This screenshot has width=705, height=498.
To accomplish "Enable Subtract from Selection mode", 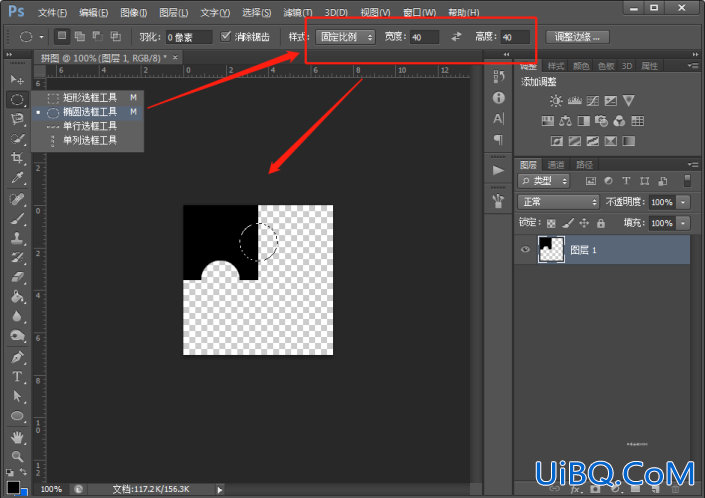I will pyautogui.click(x=98, y=36).
